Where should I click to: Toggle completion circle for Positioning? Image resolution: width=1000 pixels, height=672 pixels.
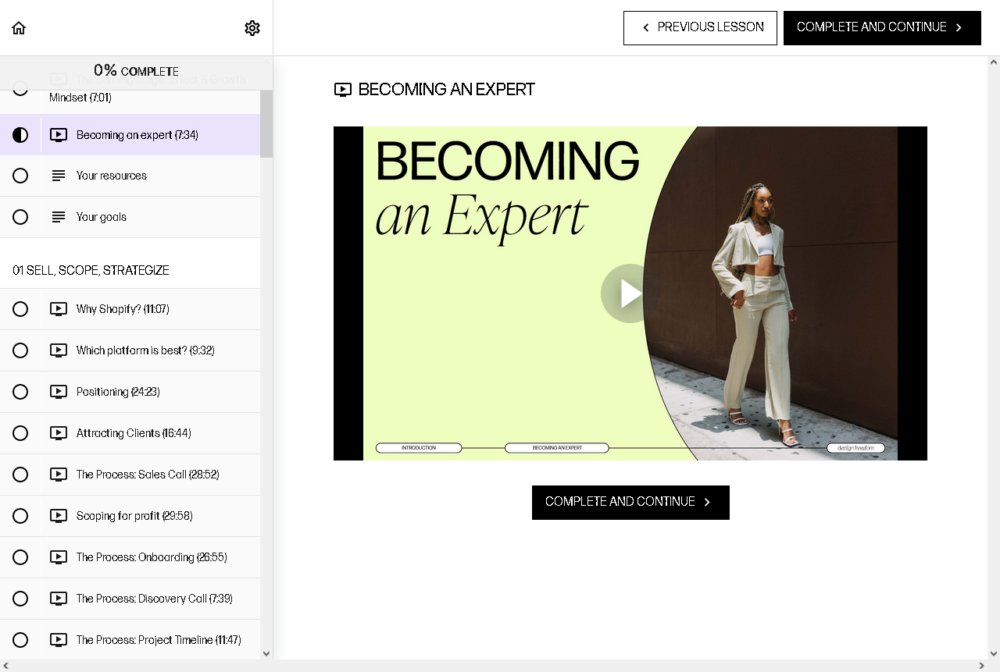pos(20,392)
